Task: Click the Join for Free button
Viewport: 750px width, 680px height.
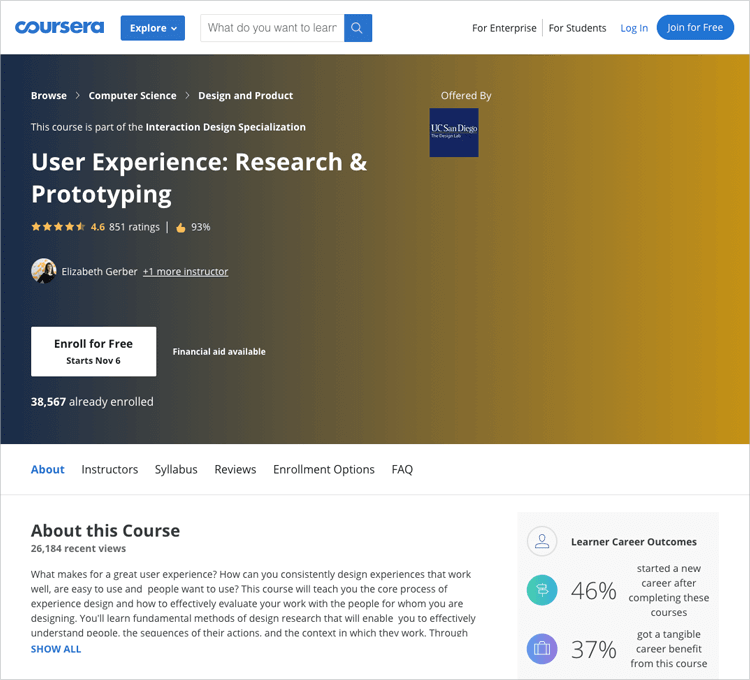Action: coord(695,28)
